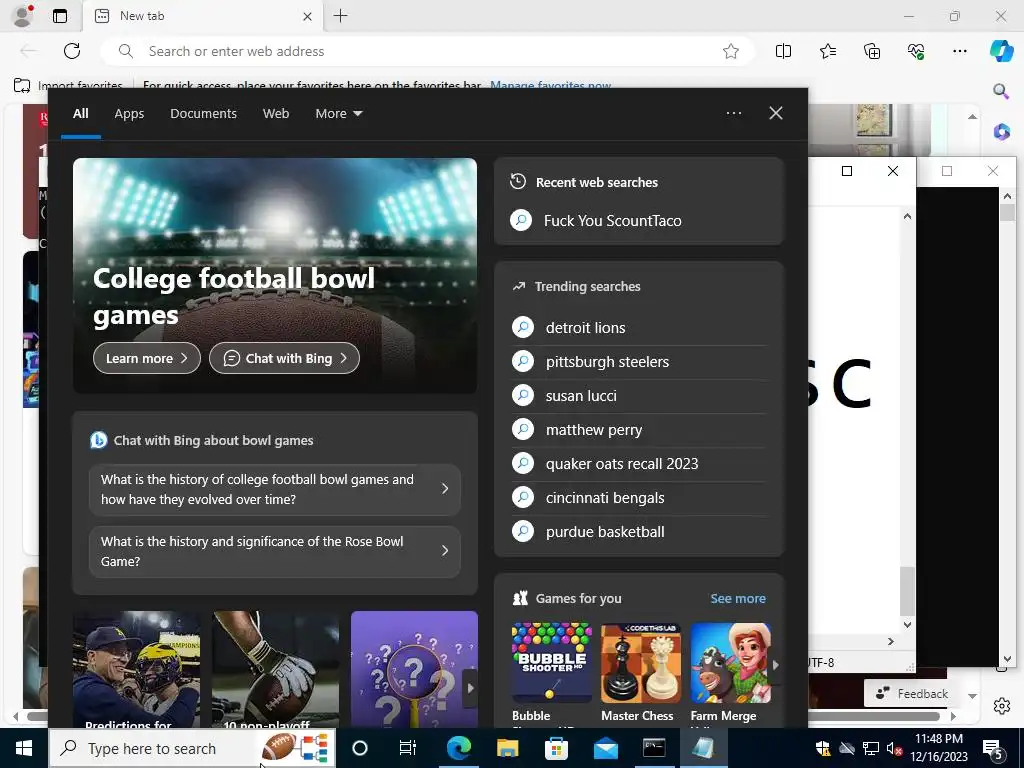The width and height of the screenshot is (1024, 768).
Task: Switch to Apps search tab
Action: click(x=129, y=113)
